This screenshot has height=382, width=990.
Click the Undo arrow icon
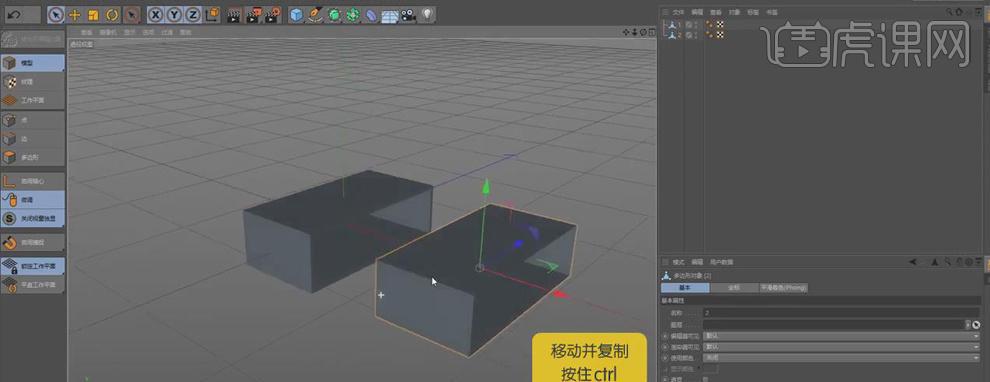pos(15,14)
